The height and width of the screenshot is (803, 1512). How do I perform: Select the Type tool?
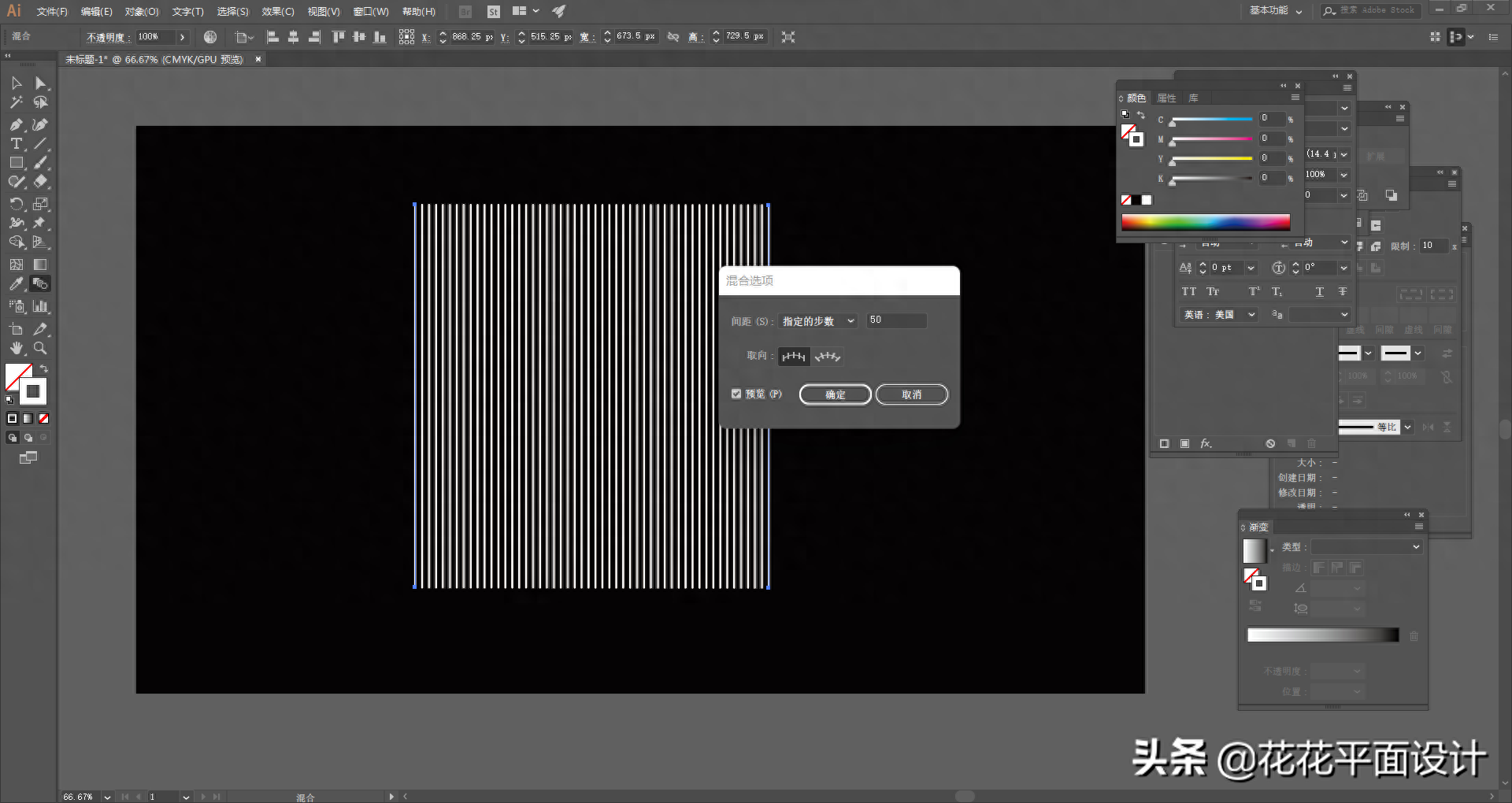pyautogui.click(x=16, y=143)
